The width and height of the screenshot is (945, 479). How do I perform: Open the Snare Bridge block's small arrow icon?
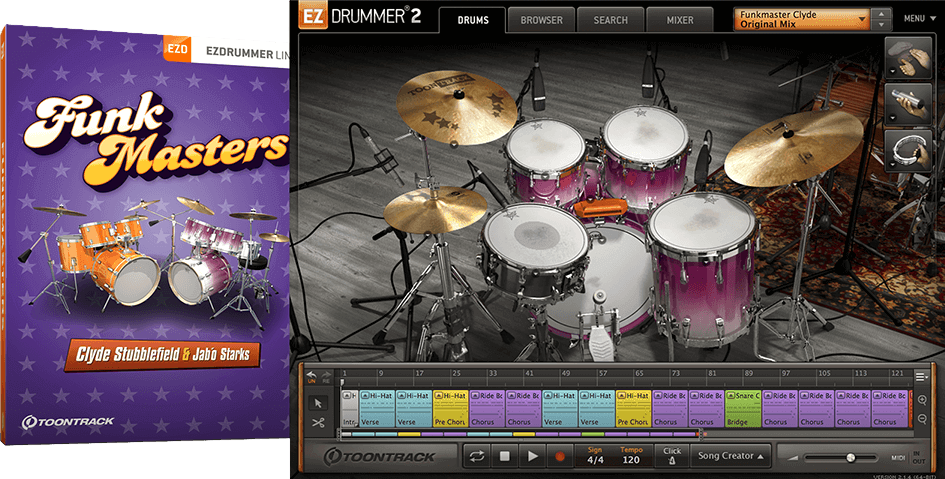(730, 396)
